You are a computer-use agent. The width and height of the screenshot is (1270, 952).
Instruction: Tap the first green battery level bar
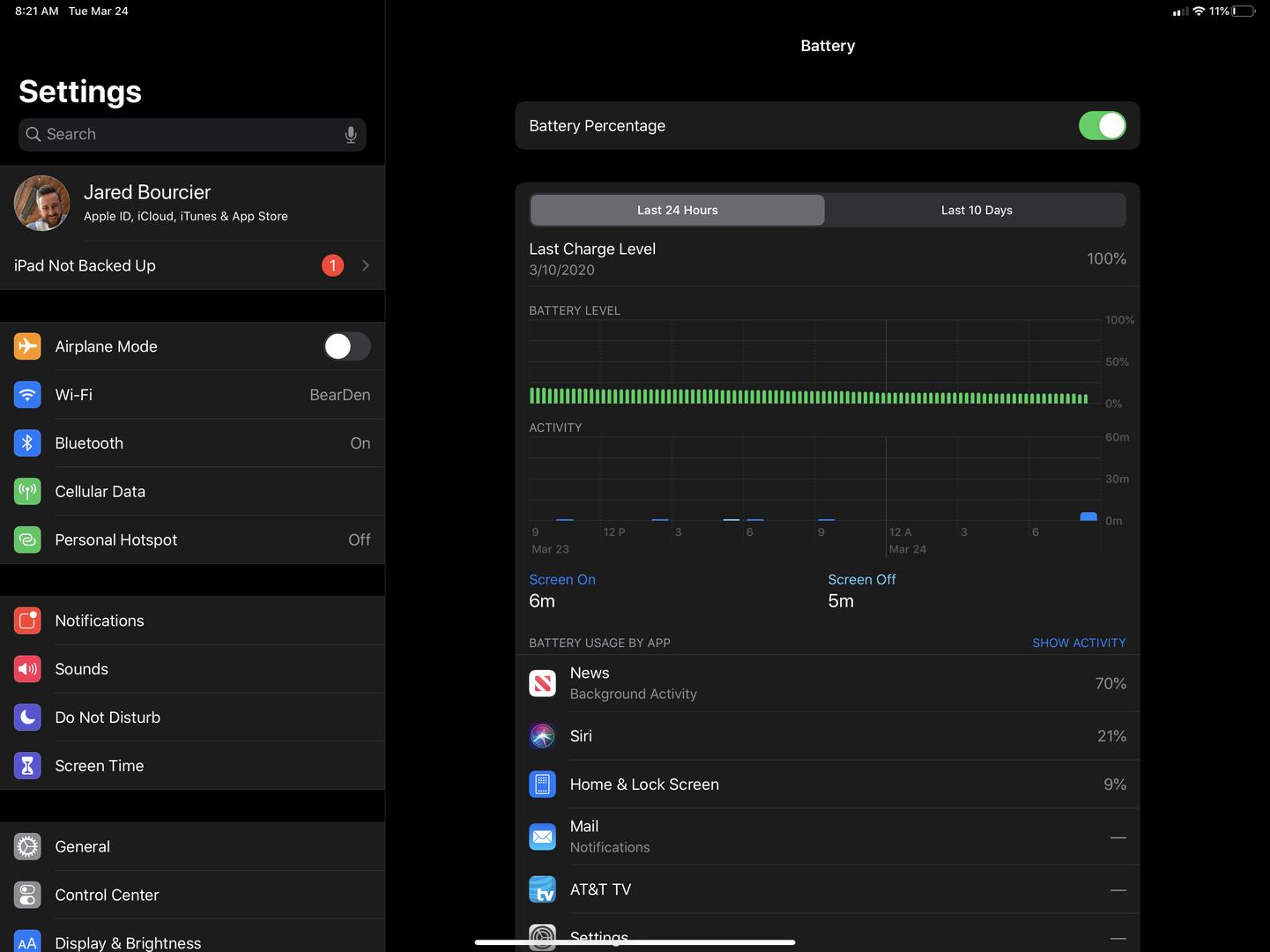pos(531,395)
